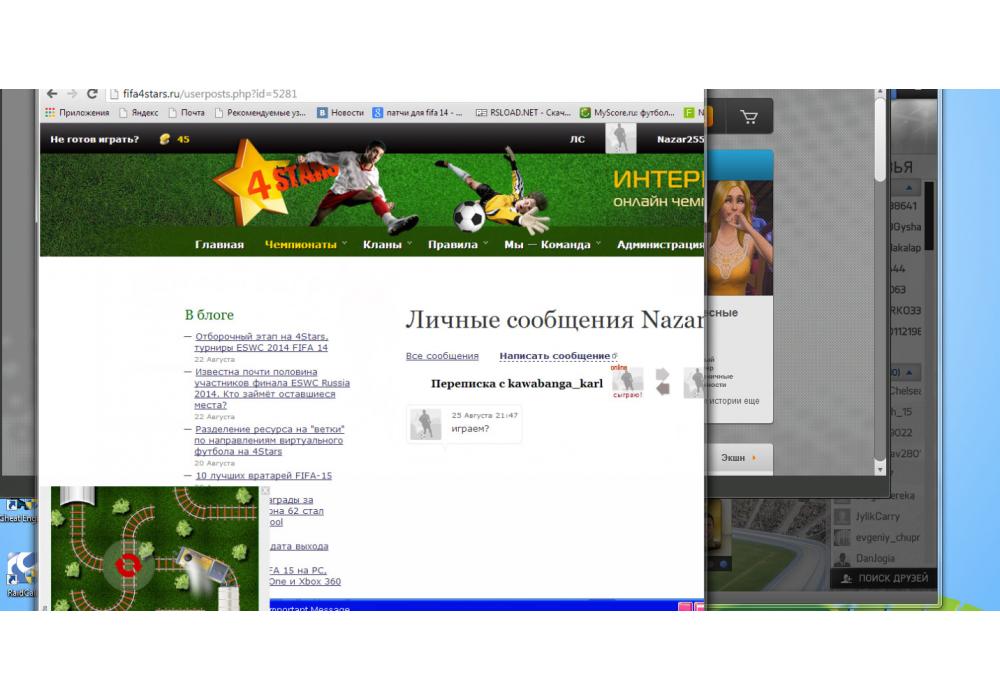Click the red rotate track switch in train game

[x=128, y=565]
